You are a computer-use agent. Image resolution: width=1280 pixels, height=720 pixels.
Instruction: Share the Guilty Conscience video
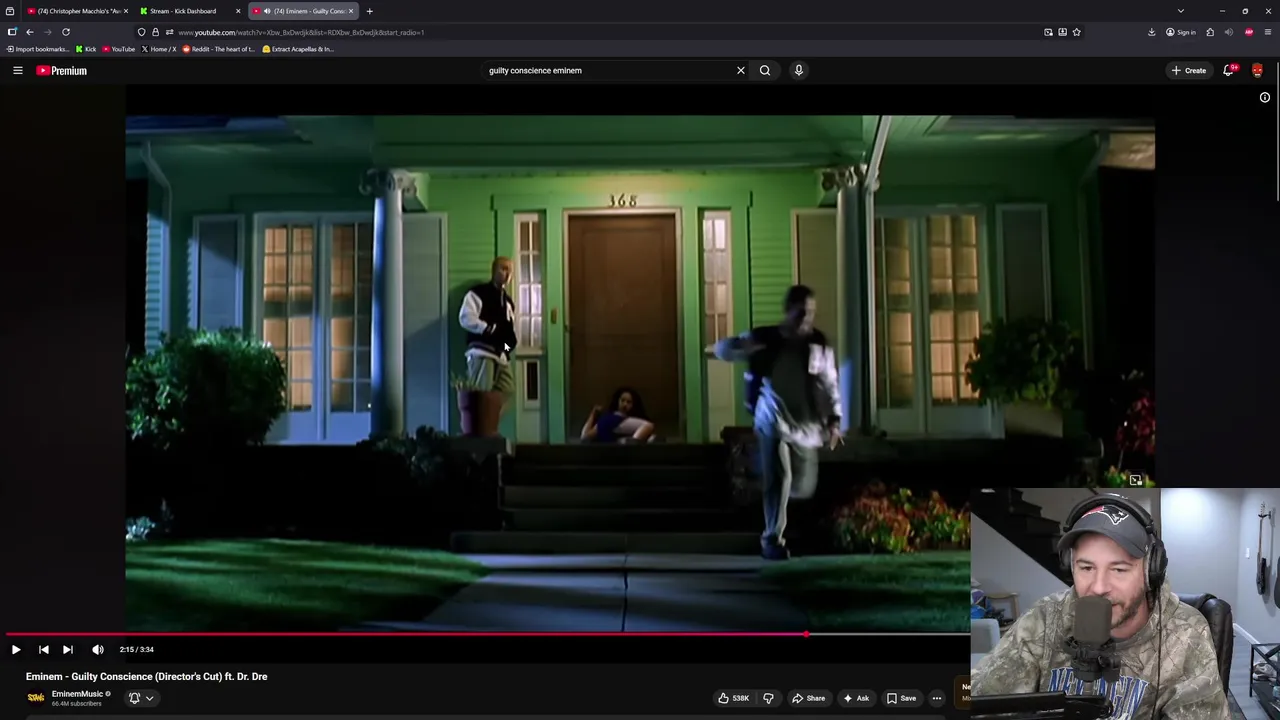point(808,698)
